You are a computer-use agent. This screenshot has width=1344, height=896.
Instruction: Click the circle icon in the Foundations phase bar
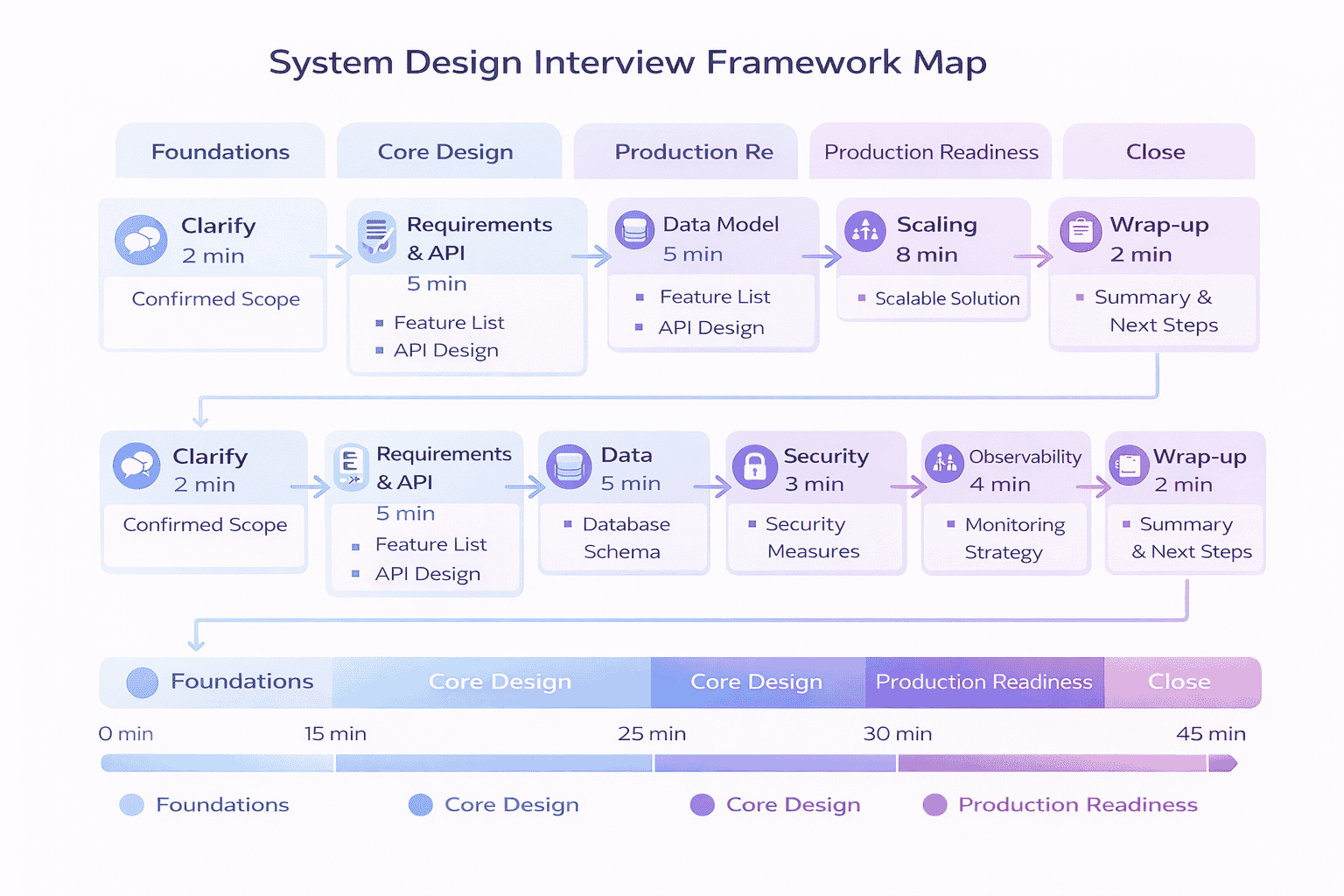coord(143,682)
